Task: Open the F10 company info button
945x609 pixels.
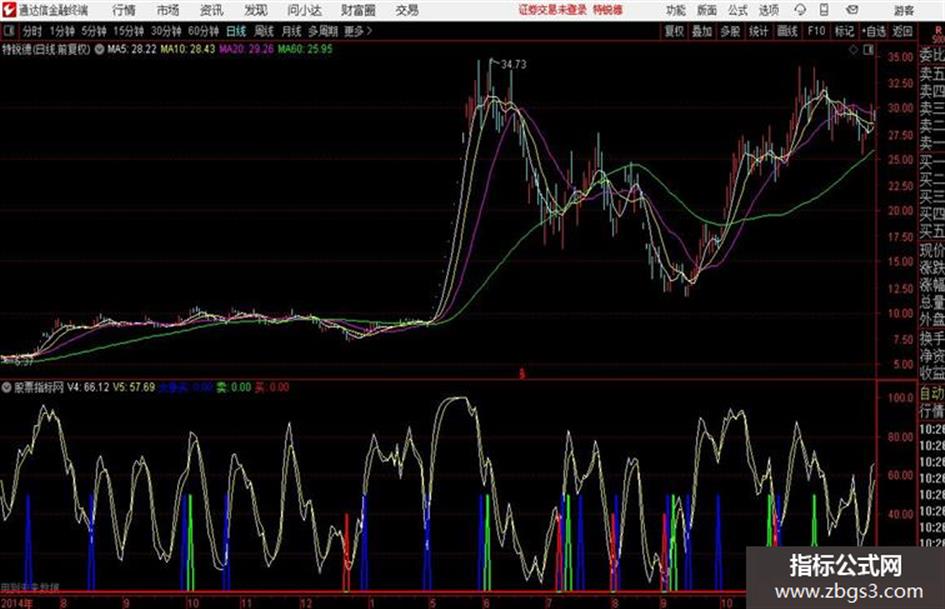Action: coord(817,31)
